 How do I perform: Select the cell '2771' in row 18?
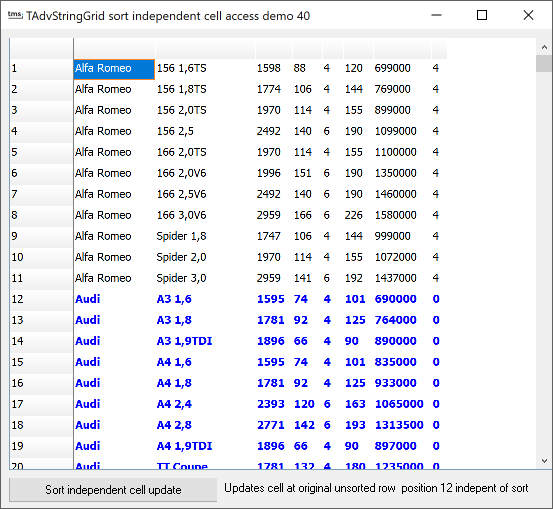coord(274,426)
